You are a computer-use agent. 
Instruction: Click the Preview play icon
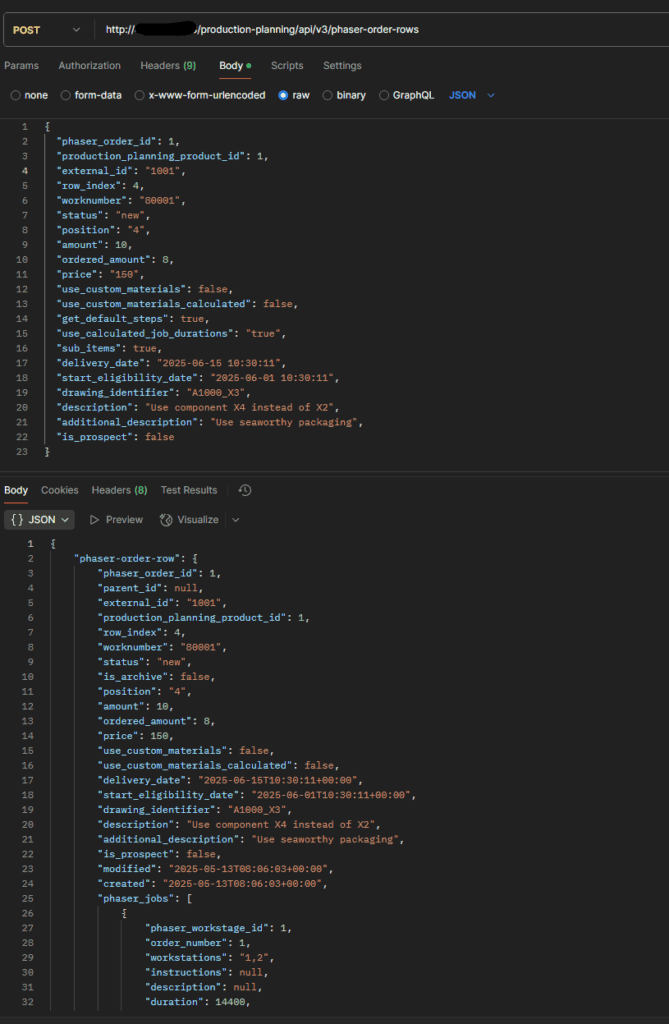click(95, 520)
